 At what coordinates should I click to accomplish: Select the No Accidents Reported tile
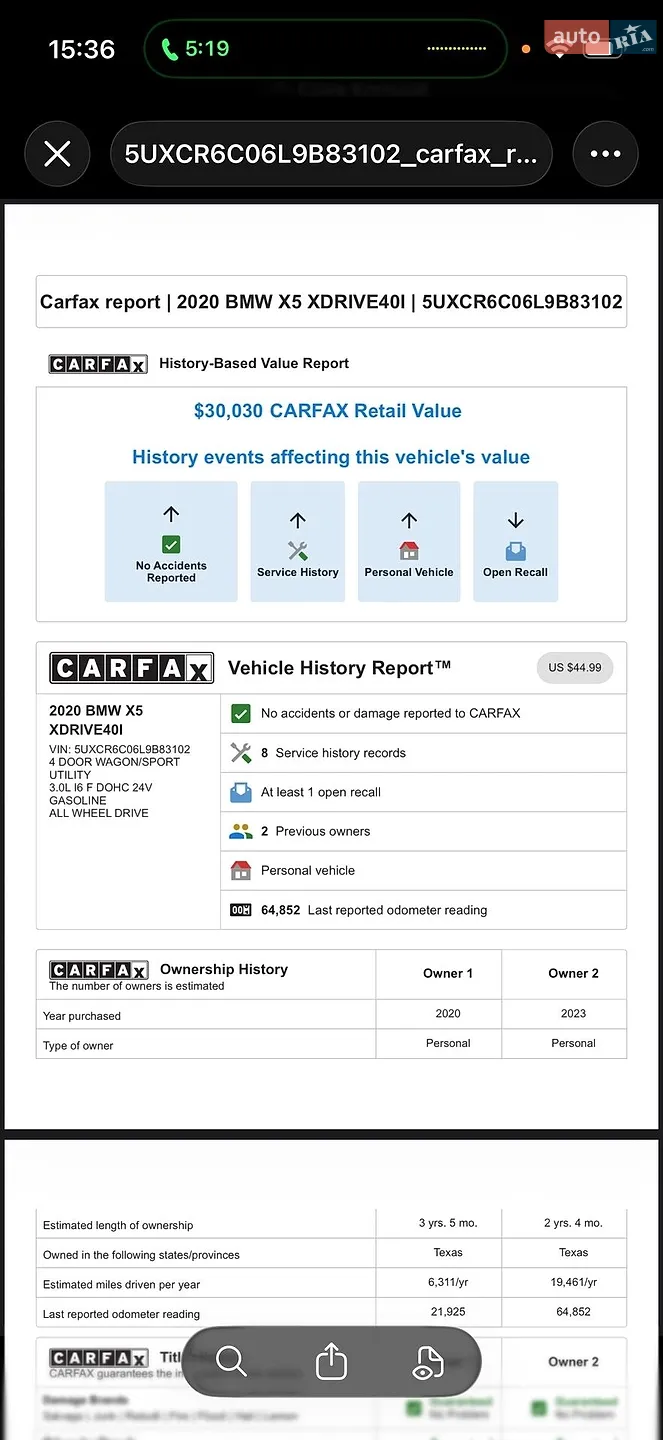tap(171, 542)
